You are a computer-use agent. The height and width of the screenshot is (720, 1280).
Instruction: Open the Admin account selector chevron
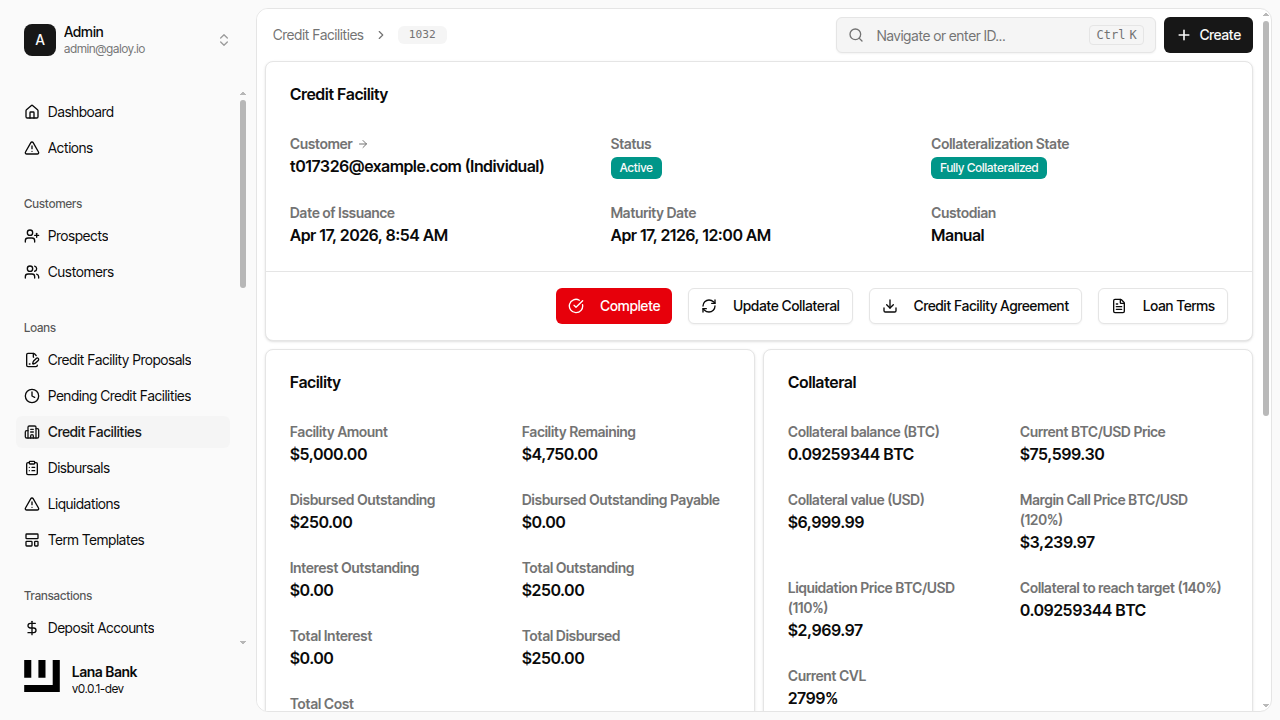[x=224, y=40]
